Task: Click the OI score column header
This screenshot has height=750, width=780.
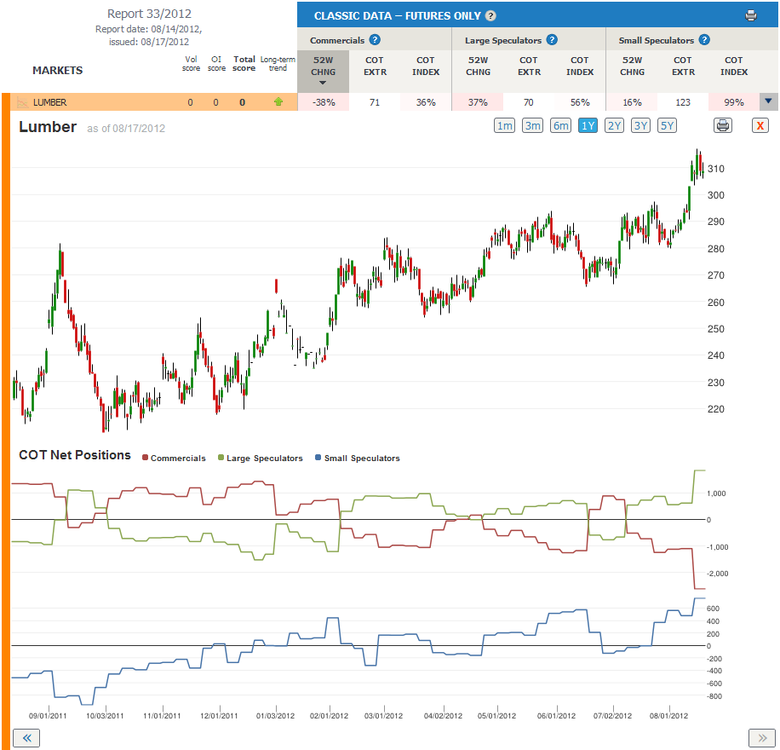Action: 216,63
